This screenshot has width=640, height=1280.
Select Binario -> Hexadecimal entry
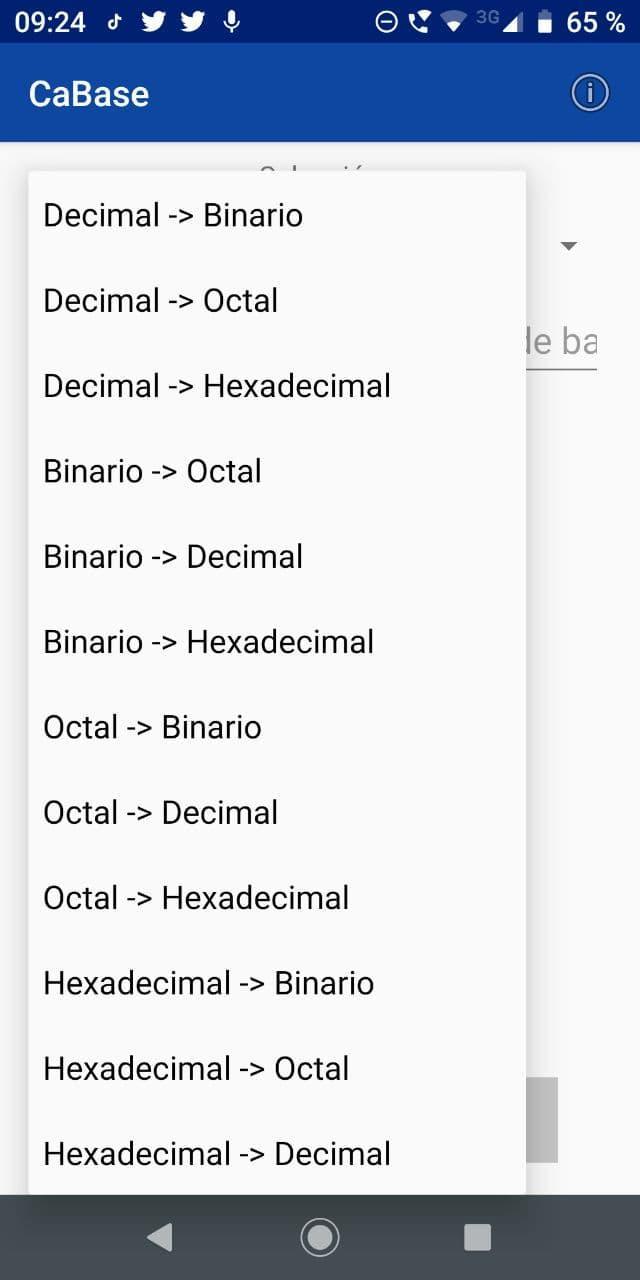pos(208,642)
